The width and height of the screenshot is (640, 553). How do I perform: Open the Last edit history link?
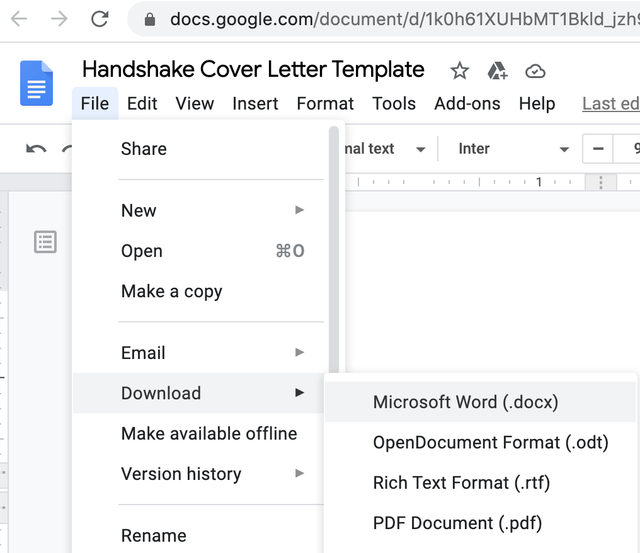point(611,104)
